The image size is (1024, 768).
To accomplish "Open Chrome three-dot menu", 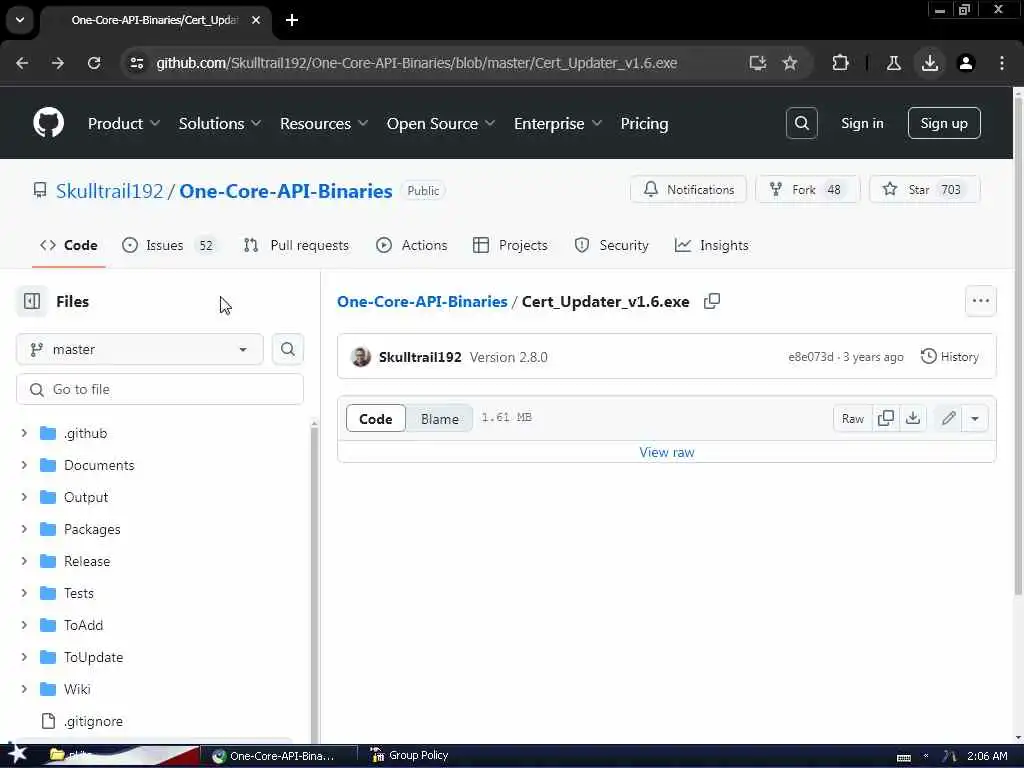I will [1001, 63].
